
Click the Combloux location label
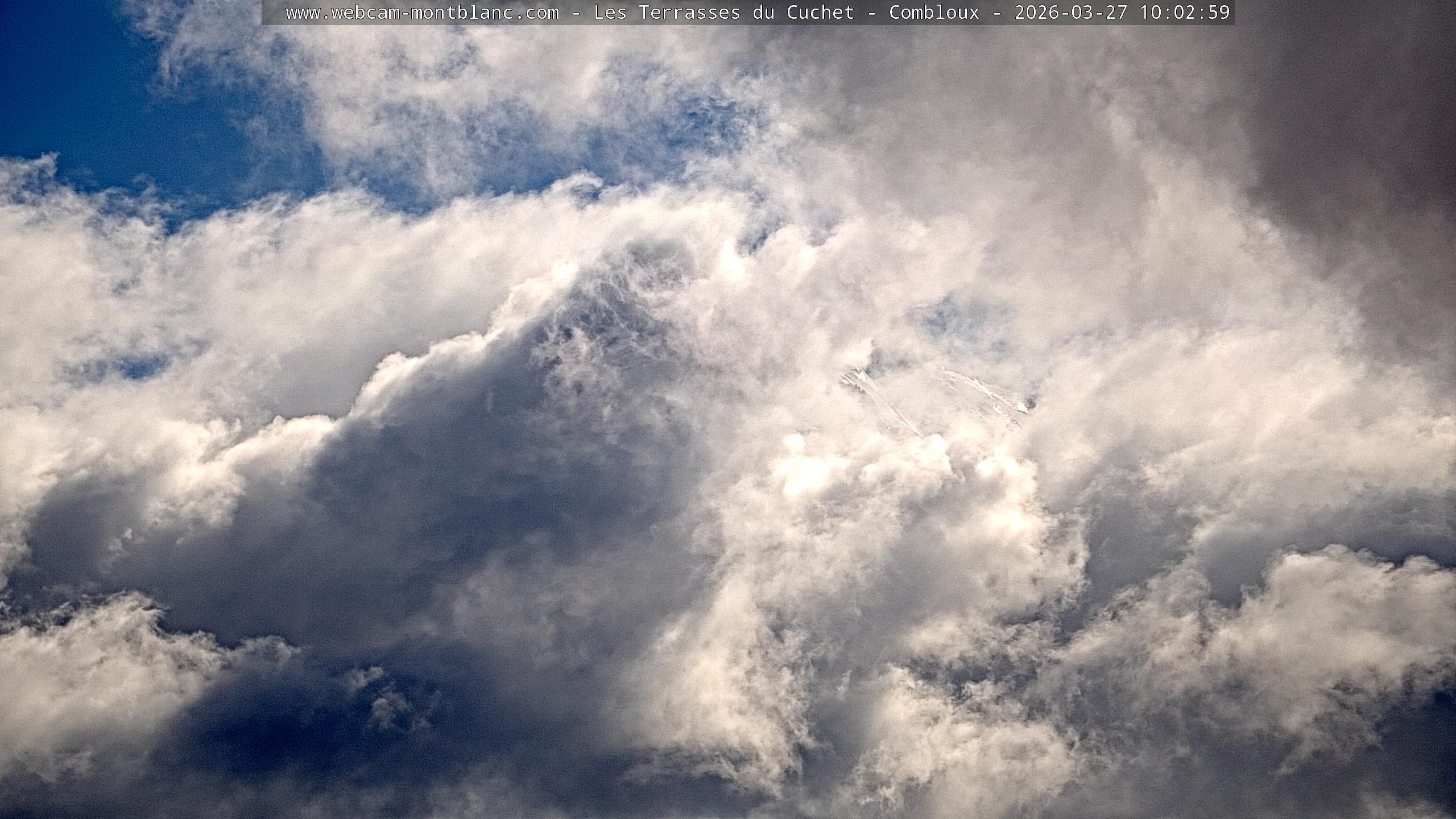[x=934, y=13]
